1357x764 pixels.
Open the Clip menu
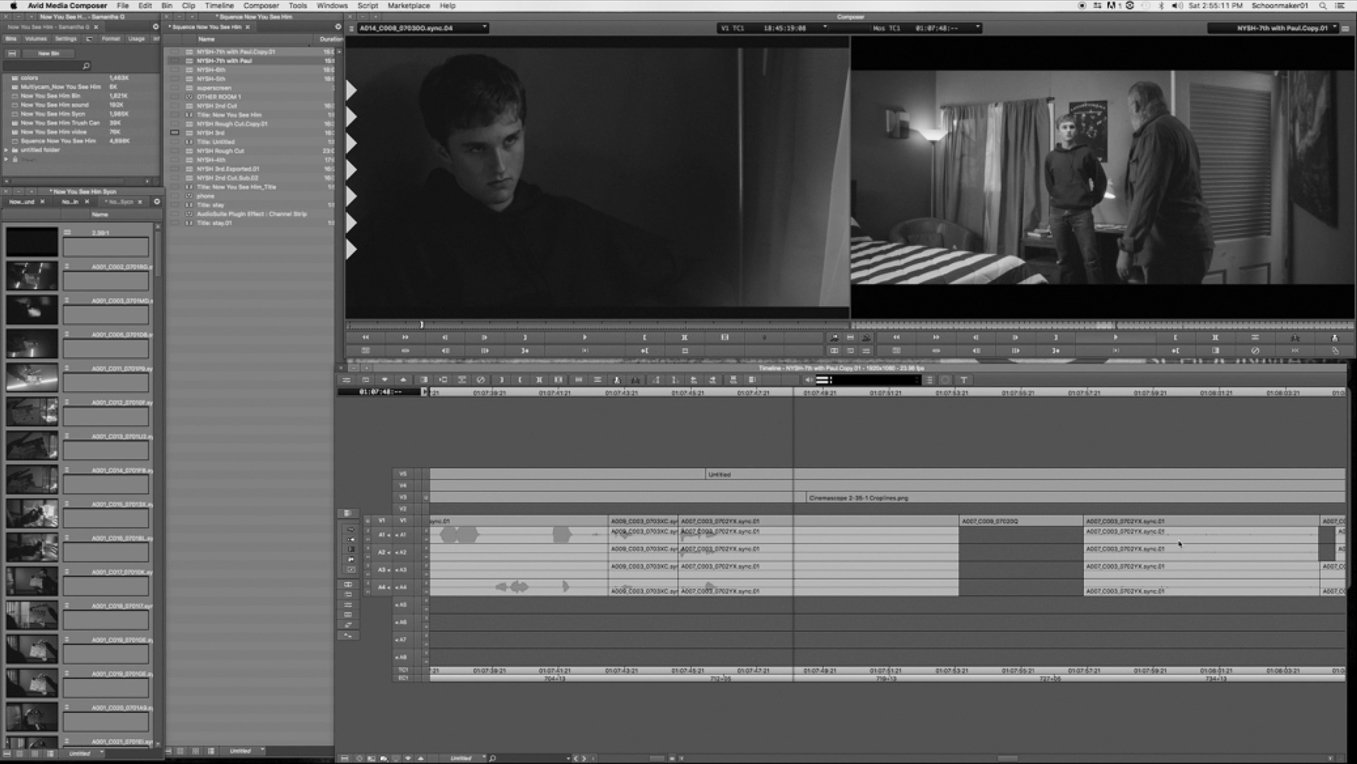point(188,6)
